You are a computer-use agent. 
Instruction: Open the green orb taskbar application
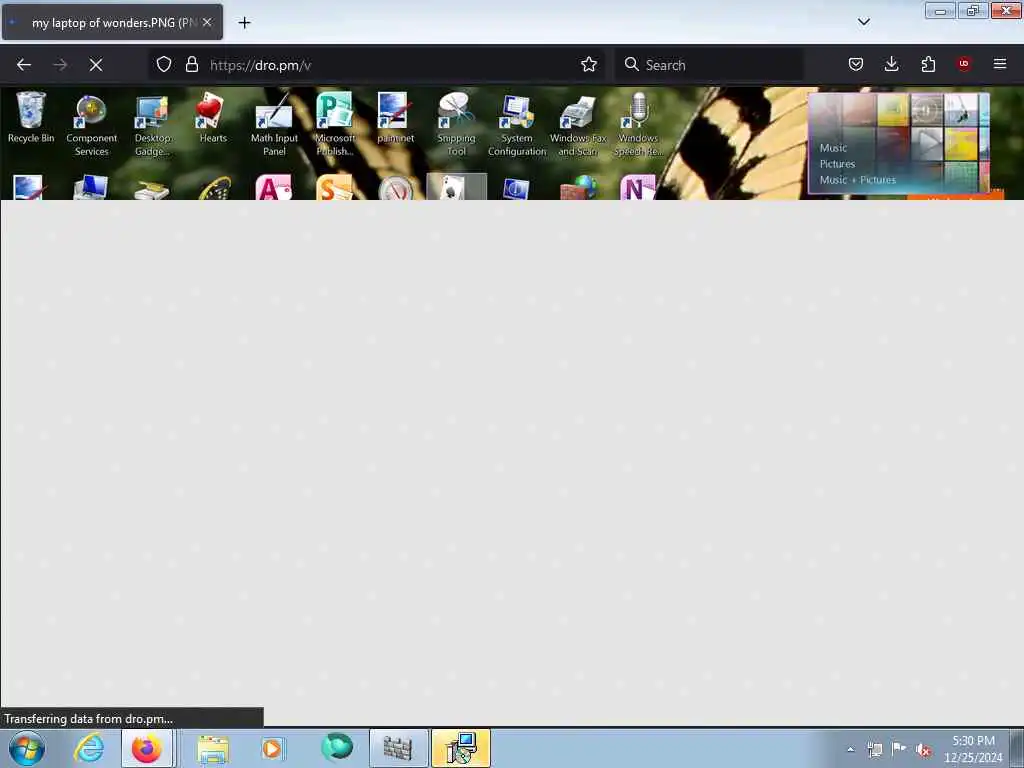(x=337, y=747)
